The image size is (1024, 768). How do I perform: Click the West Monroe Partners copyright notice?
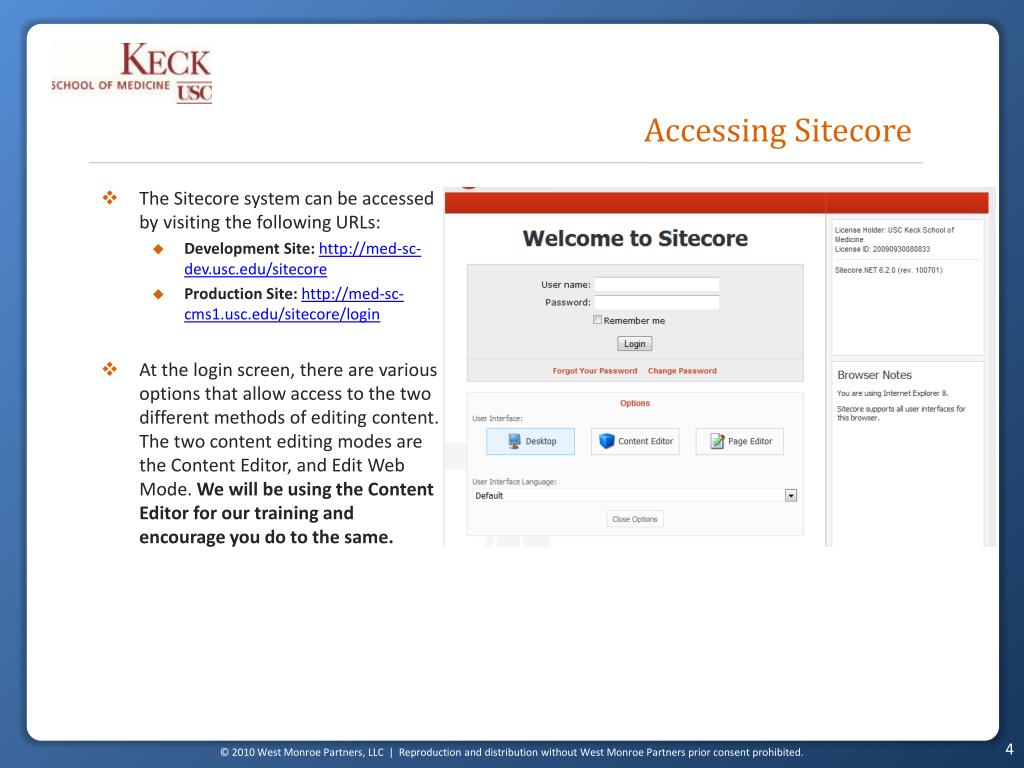click(x=511, y=752)
